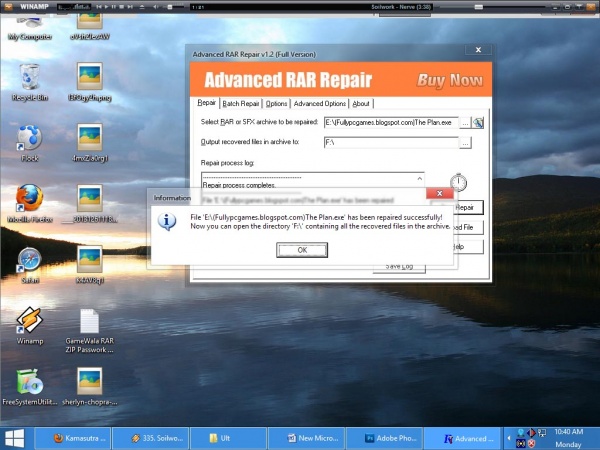Browse for RAR archive to repair

tap(465, 123)
